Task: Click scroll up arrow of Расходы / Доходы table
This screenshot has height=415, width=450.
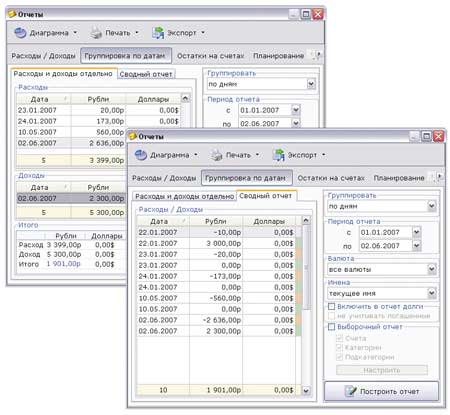Action: coord(306,220)
